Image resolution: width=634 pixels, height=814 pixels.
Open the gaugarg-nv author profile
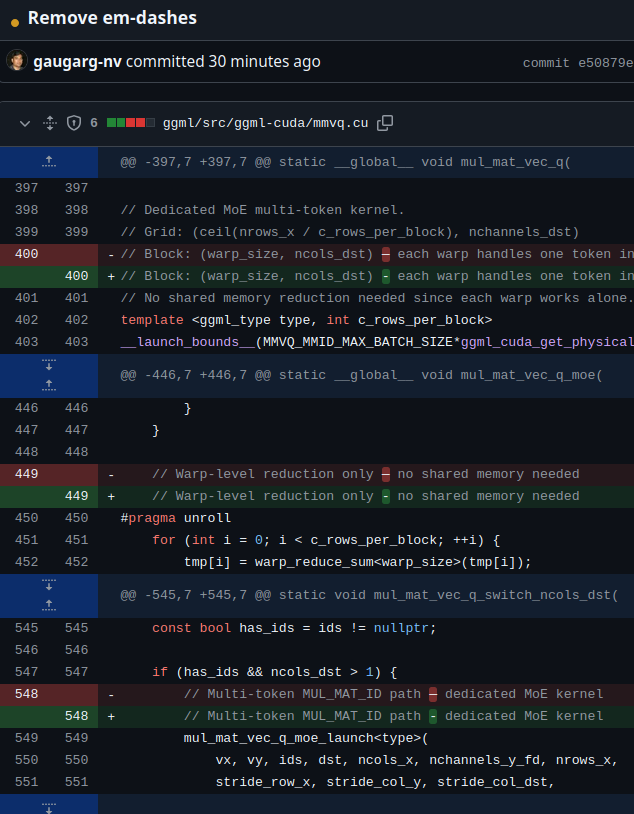(x=77, y=62)
